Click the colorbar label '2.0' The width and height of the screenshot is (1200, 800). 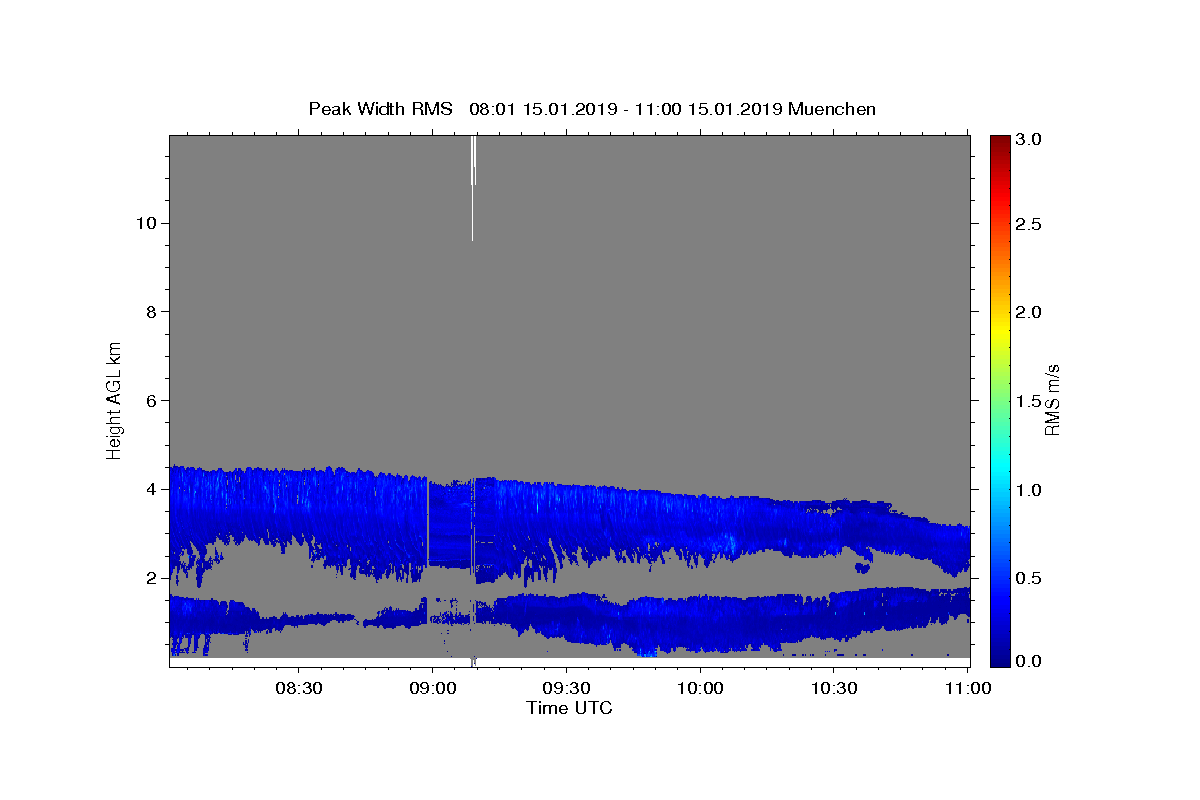point(1030,312)
